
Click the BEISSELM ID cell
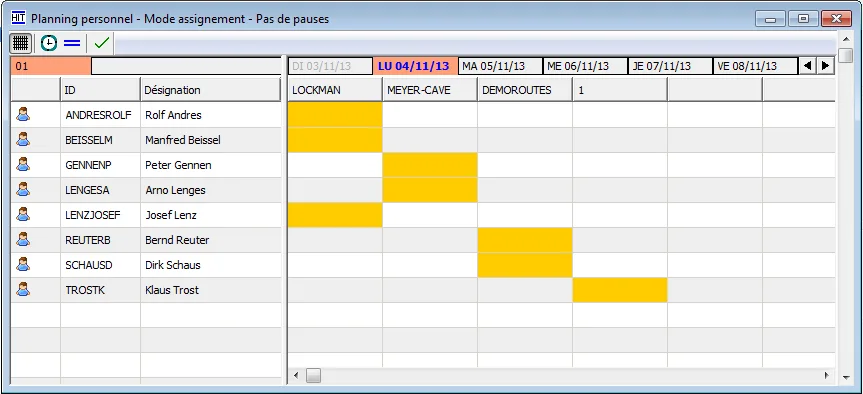100,140
